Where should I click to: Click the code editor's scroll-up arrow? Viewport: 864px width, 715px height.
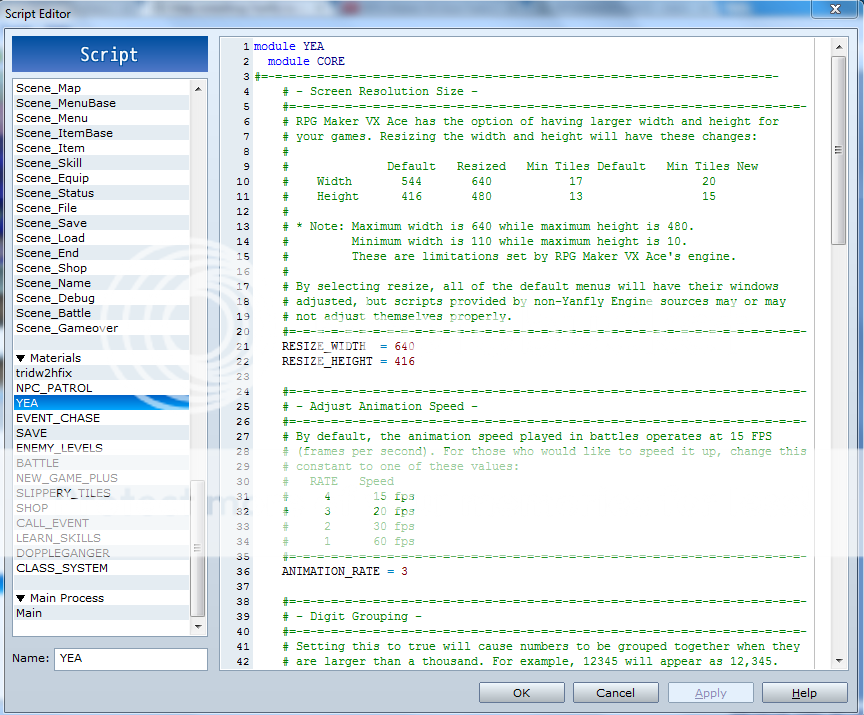[x=839, y=47]
